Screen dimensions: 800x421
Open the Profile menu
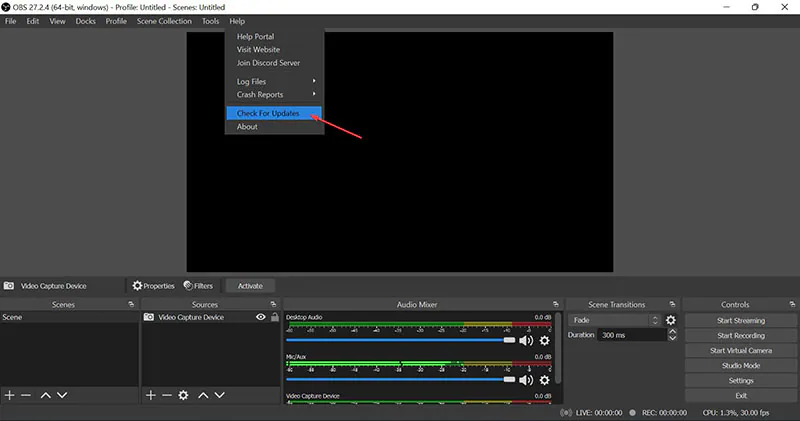click(x=116, y=21)
